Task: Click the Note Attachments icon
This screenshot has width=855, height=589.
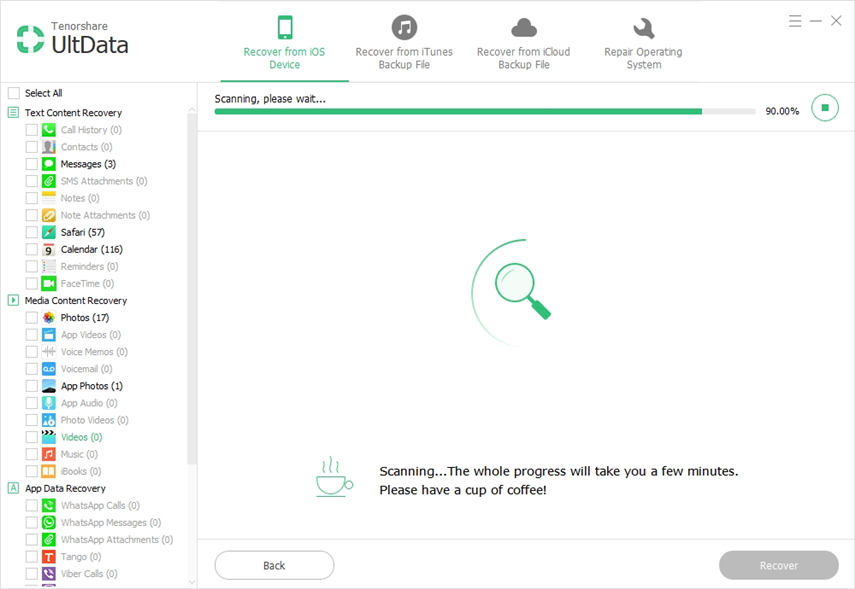Action: pos(49,215)
